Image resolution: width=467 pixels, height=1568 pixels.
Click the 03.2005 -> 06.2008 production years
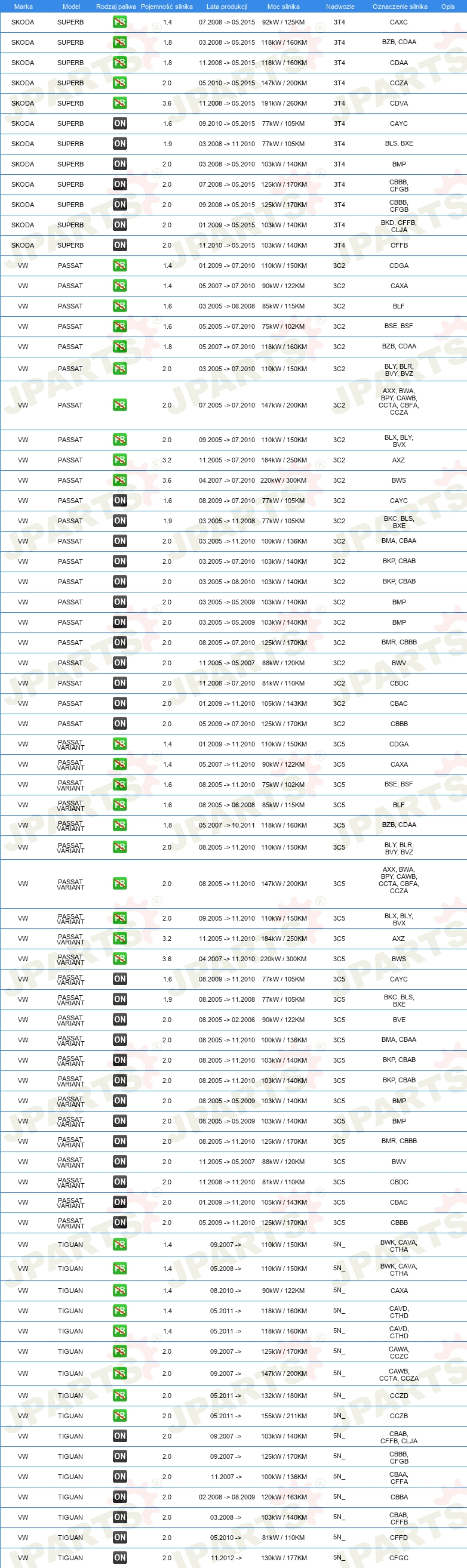[226, 306]
